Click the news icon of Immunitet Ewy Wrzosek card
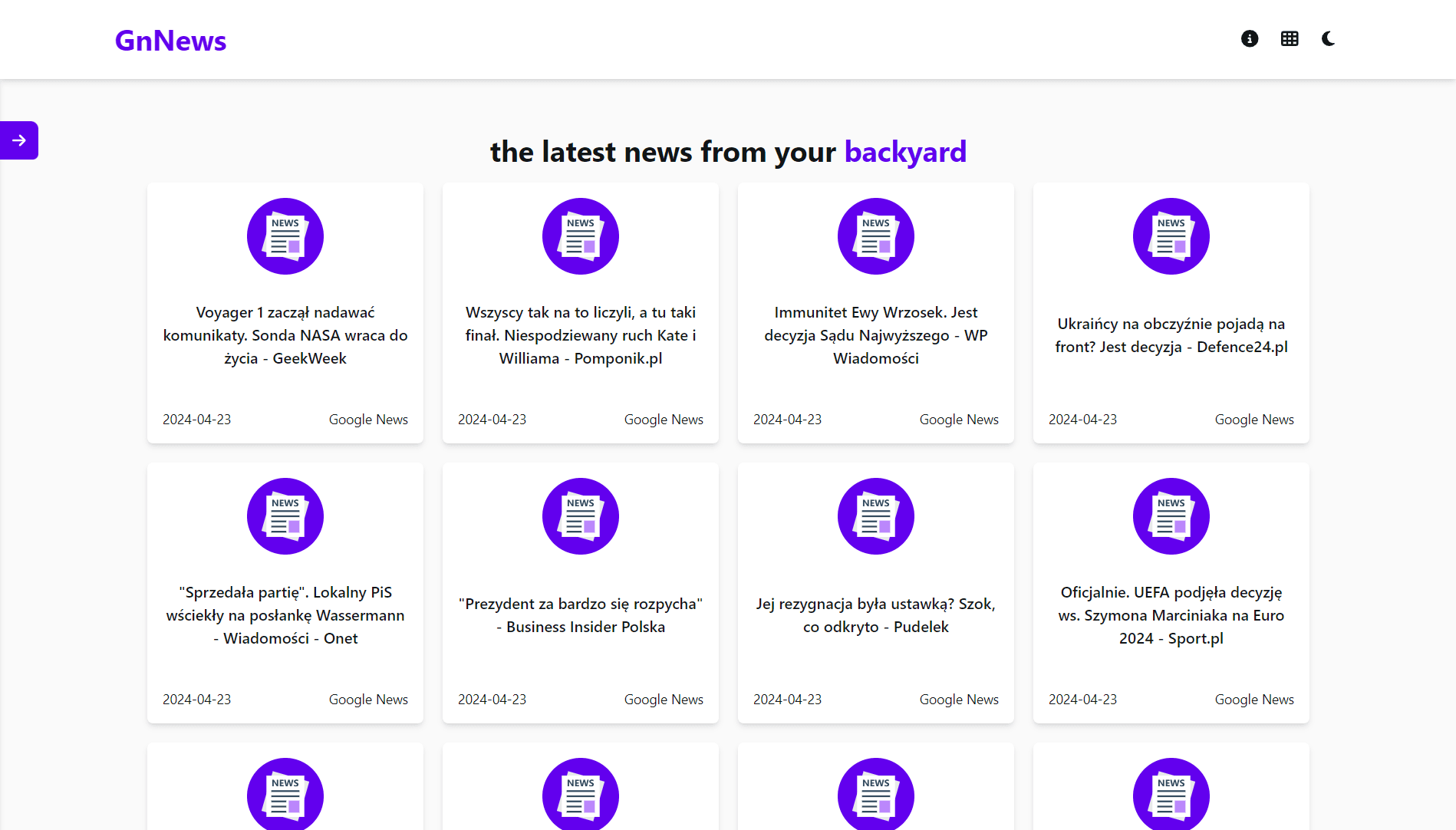 click(876, 236)
